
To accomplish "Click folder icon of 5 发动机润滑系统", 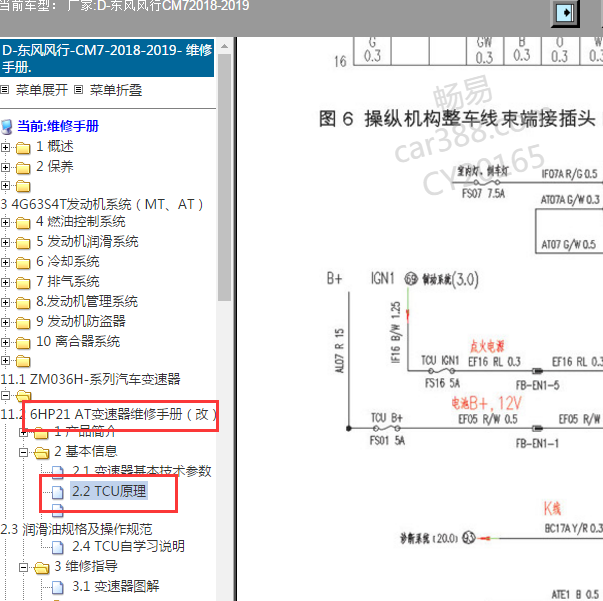I will click(23, 243).
